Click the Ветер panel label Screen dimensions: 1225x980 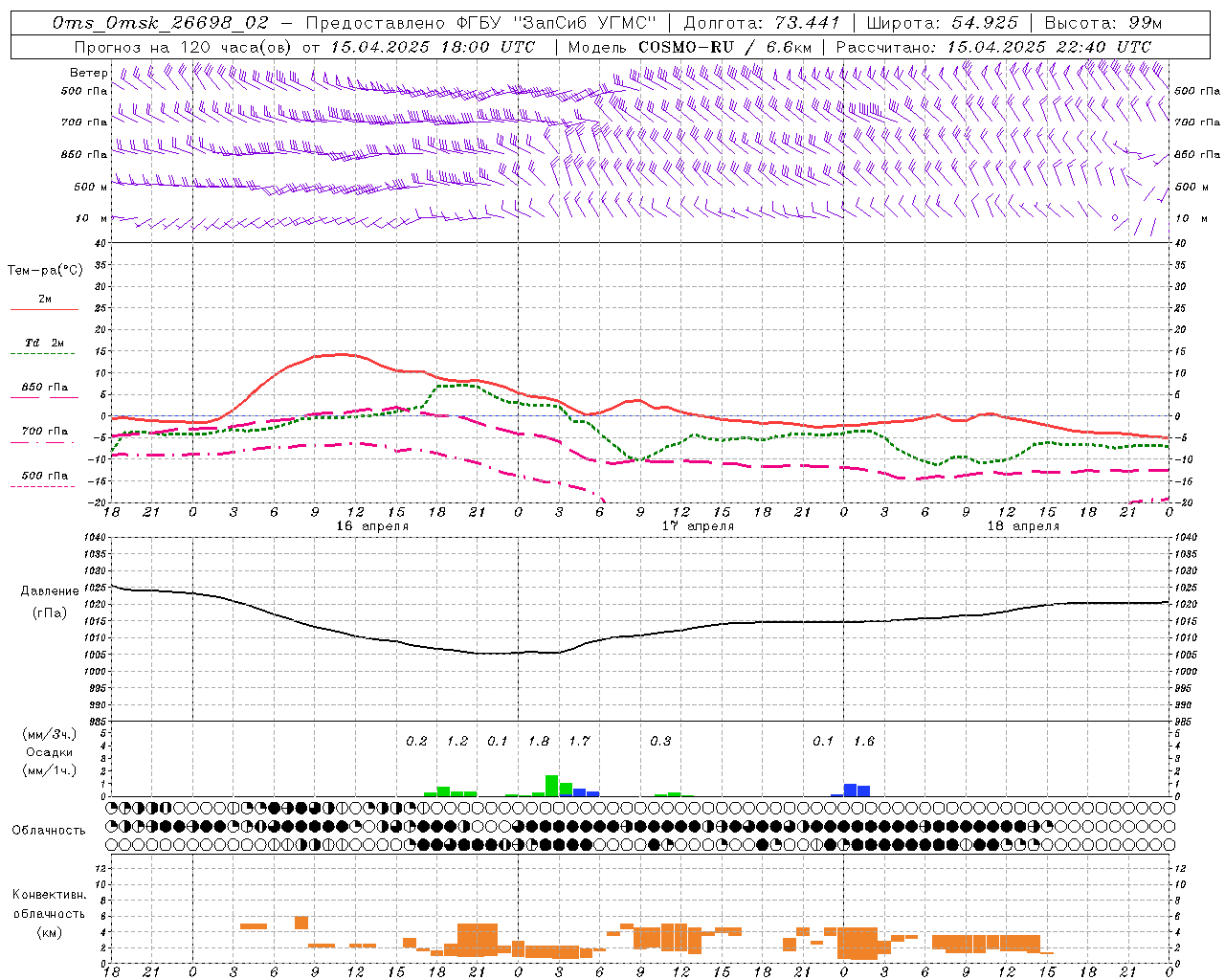tap(89, 73)
